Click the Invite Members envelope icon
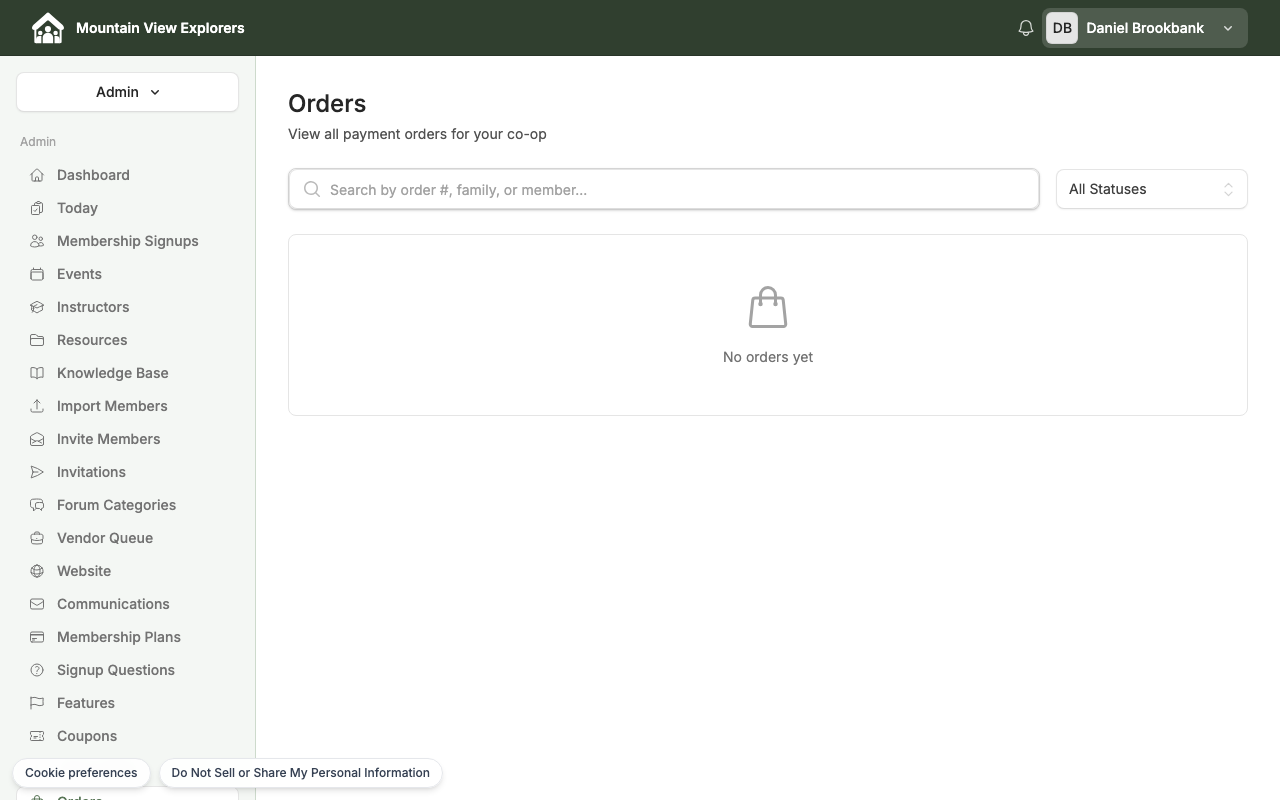Screen dimensions: 1280x800 [x=37, y=439]
